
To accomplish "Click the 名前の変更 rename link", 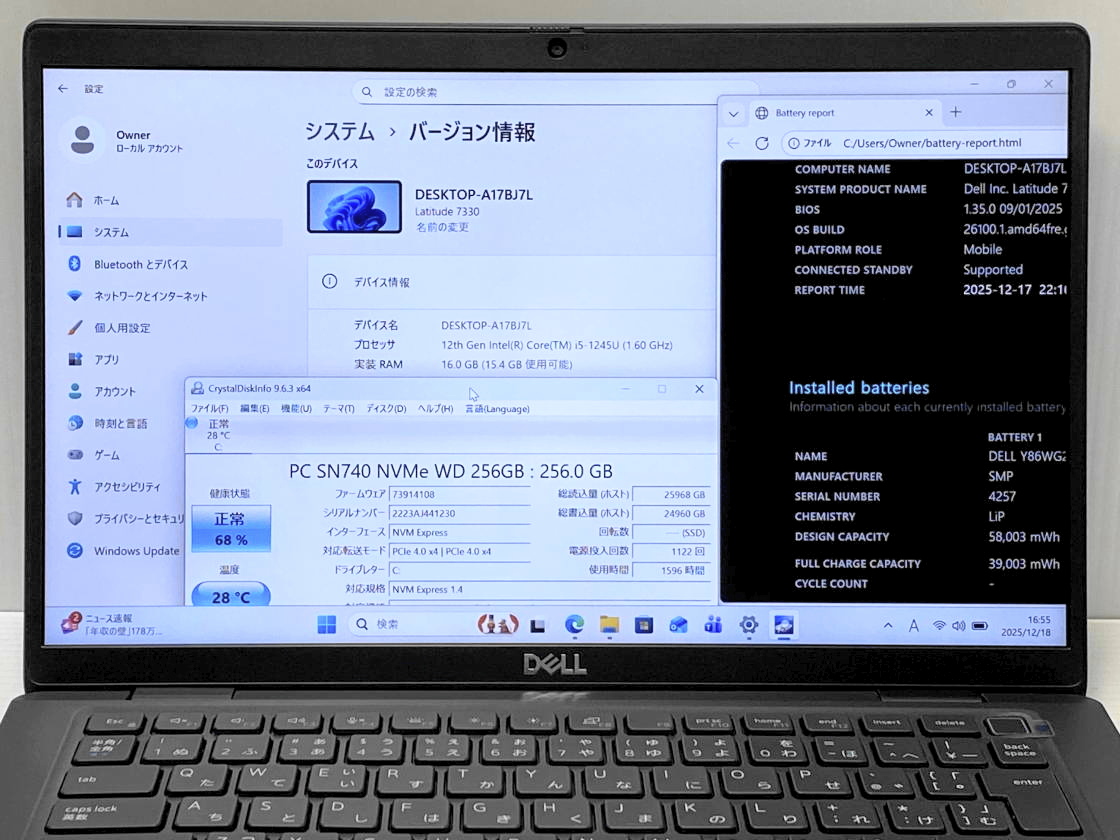I will point(442,227).
